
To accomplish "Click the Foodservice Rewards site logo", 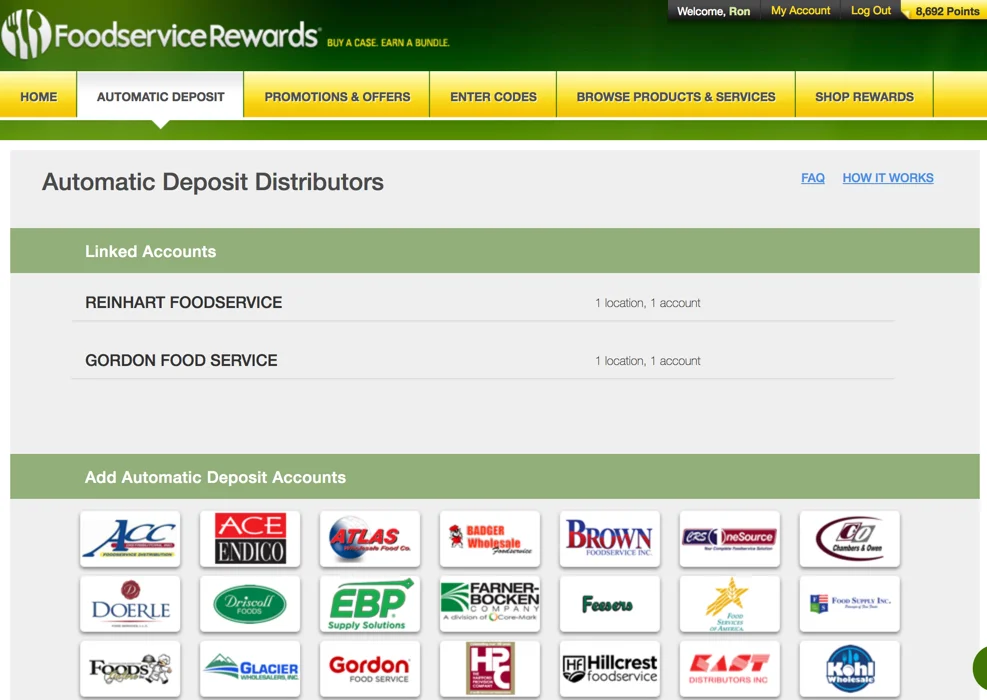I will [161, 35].
